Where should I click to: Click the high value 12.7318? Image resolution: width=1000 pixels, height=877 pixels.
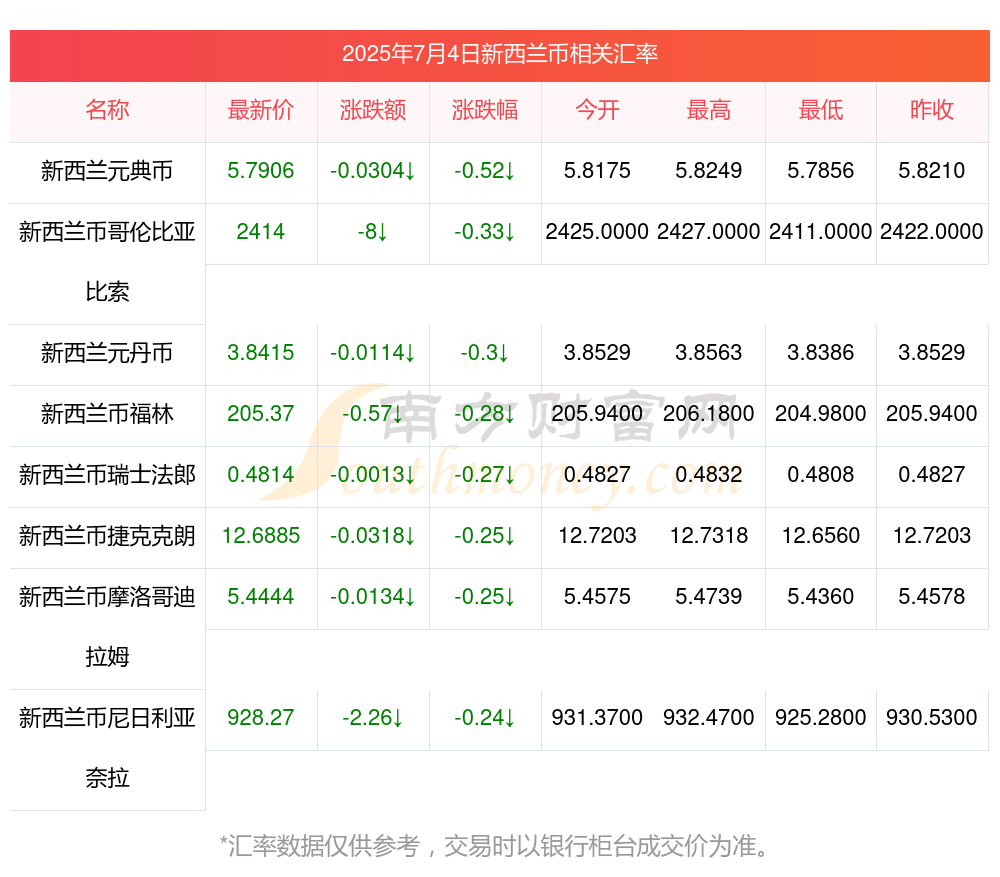709,535
